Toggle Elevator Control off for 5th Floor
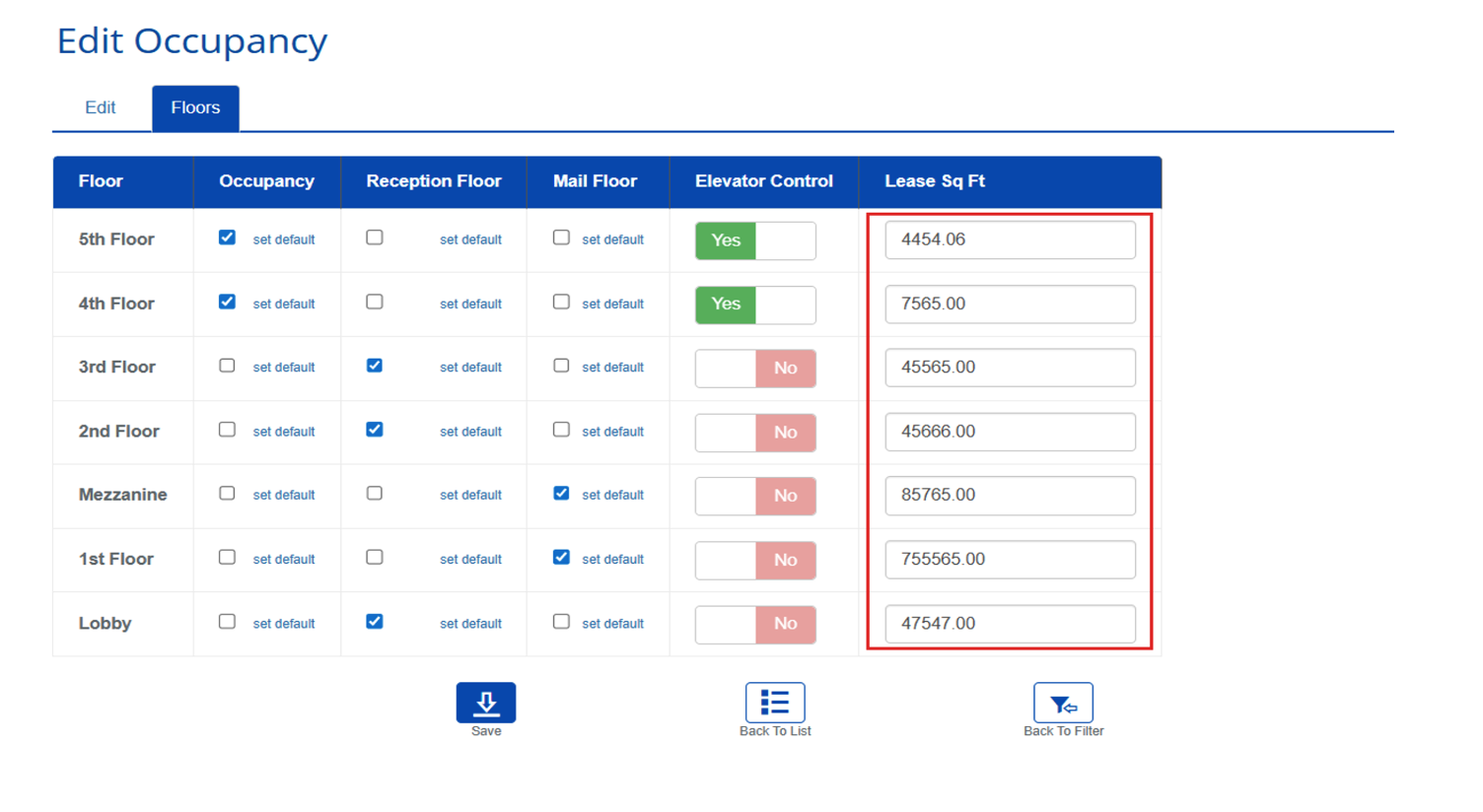 (755, 240)
